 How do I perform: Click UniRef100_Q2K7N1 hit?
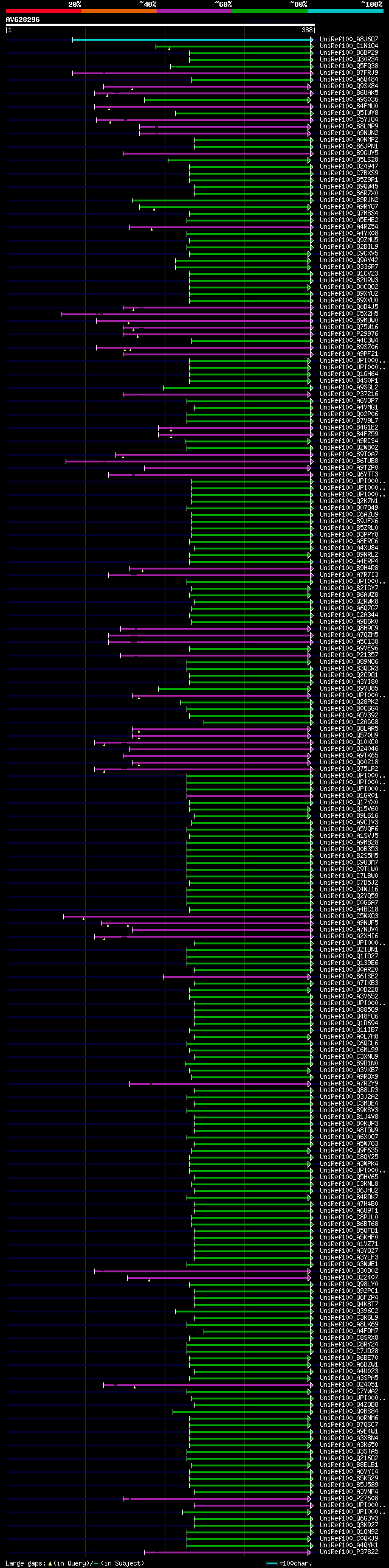(x=349, y=501)
